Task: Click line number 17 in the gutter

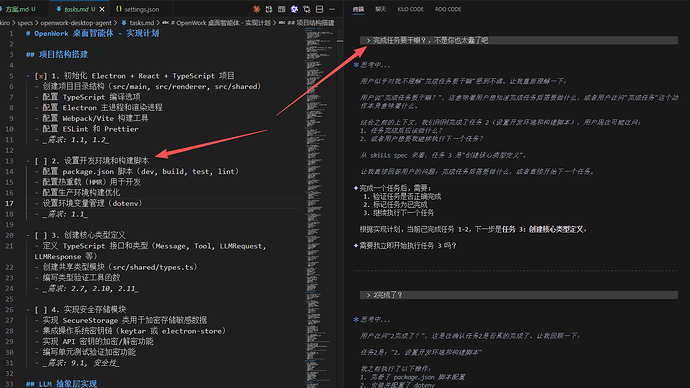Action: (x=9, y=203)
